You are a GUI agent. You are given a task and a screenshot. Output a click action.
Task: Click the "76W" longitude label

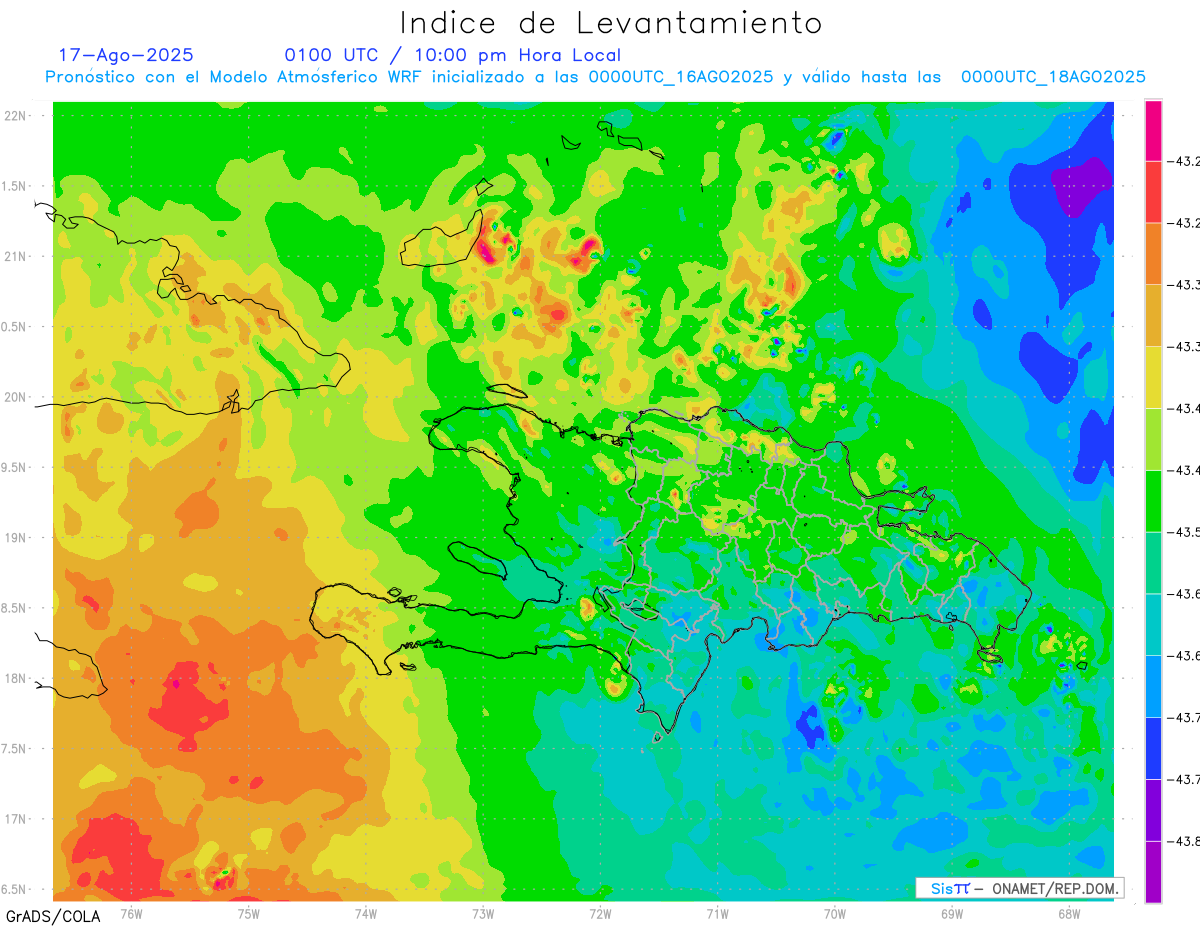pyautogui.click(x=131, y=912)
